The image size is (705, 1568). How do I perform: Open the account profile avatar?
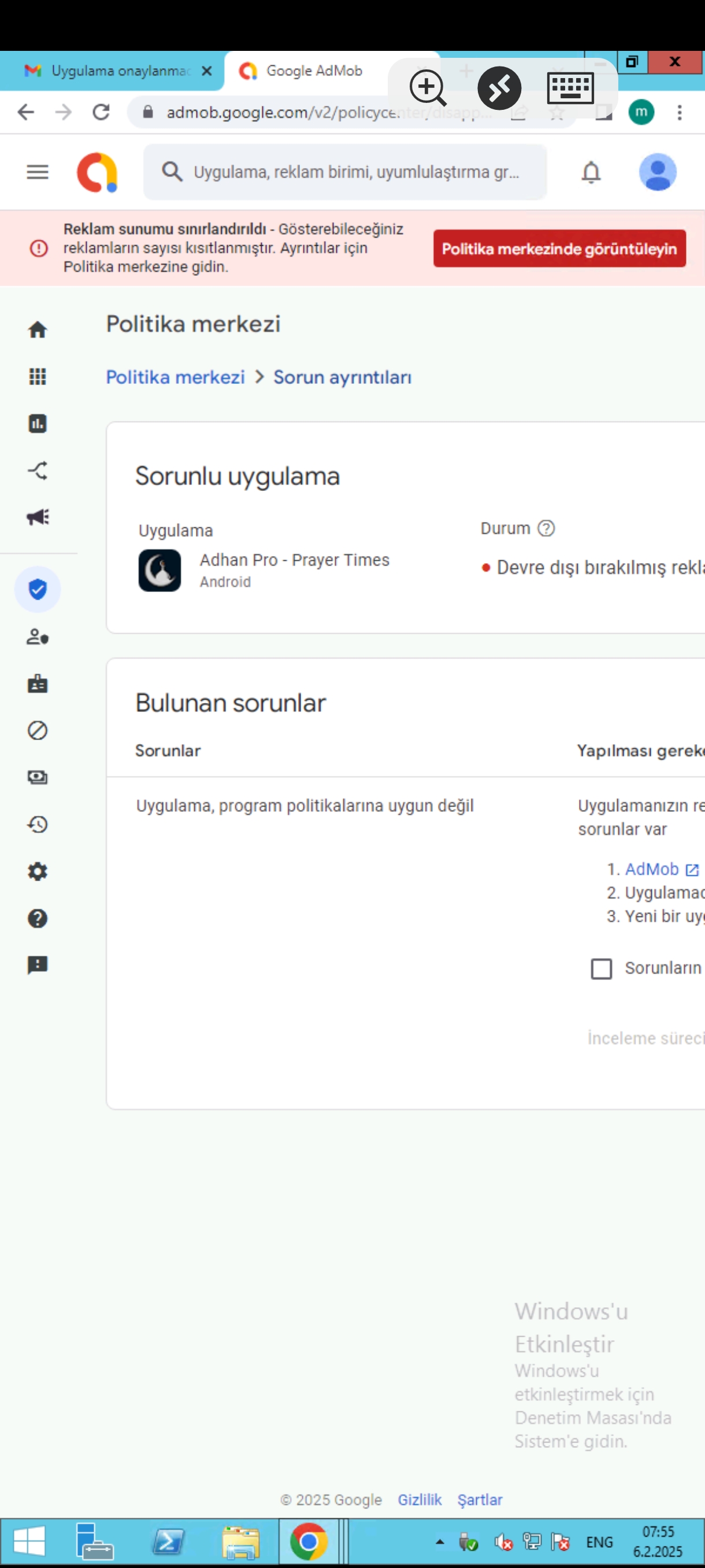(x=658, y=172)
